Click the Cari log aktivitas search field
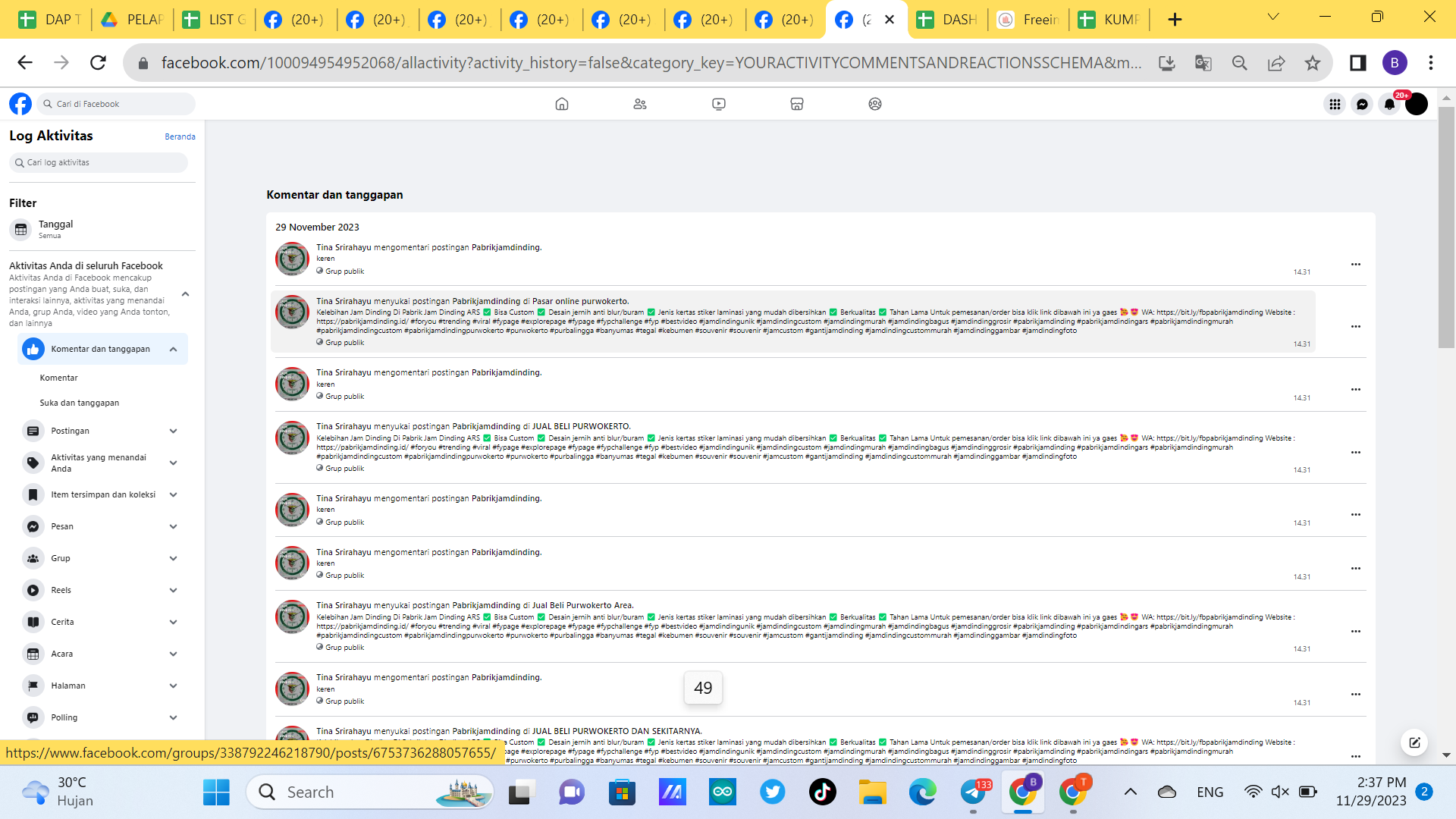This screenshot has height=819, width=1456. [99, 162]
